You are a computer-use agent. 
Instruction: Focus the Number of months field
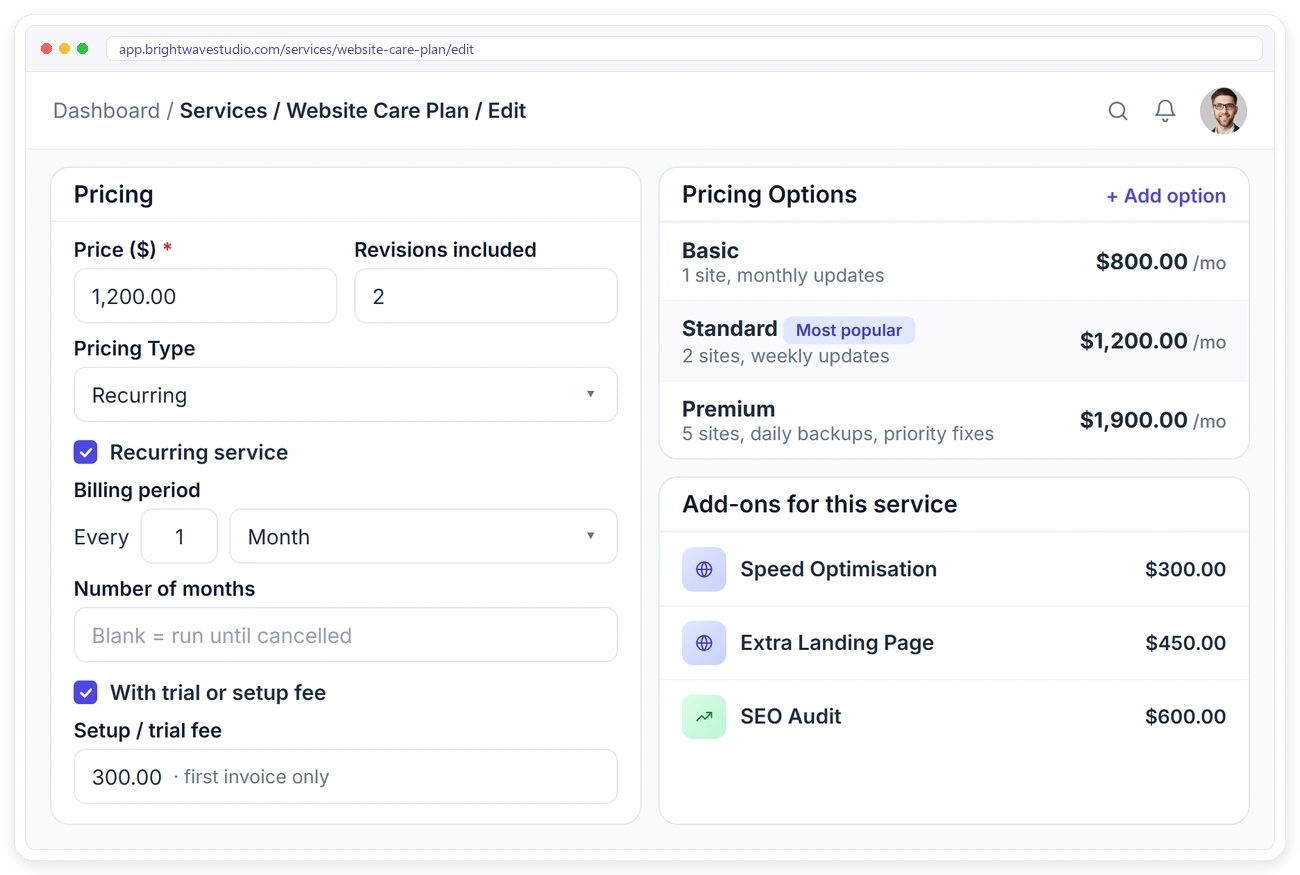pos(345,635)
